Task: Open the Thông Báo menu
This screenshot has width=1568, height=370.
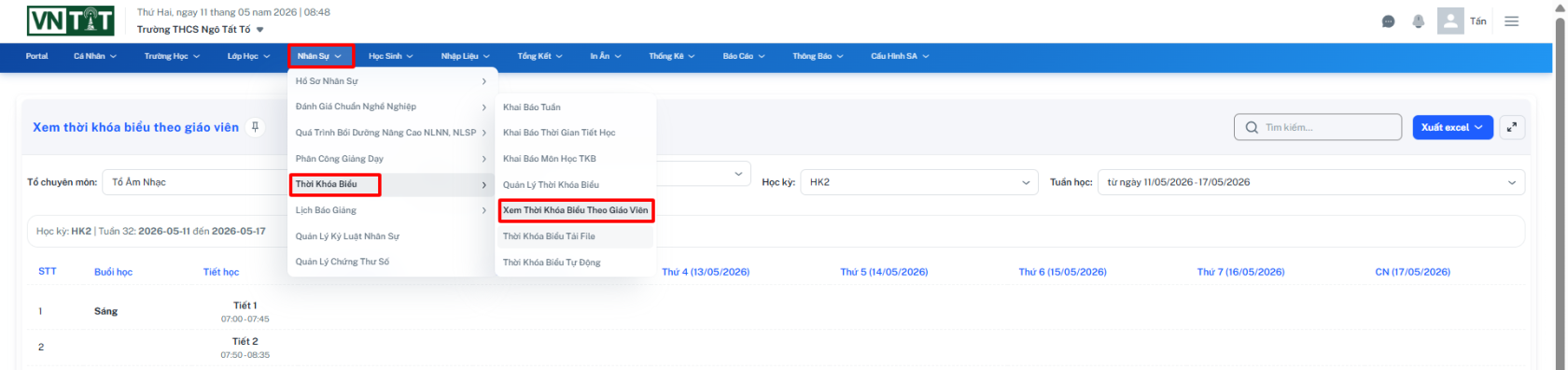Action: coord(818,56)
